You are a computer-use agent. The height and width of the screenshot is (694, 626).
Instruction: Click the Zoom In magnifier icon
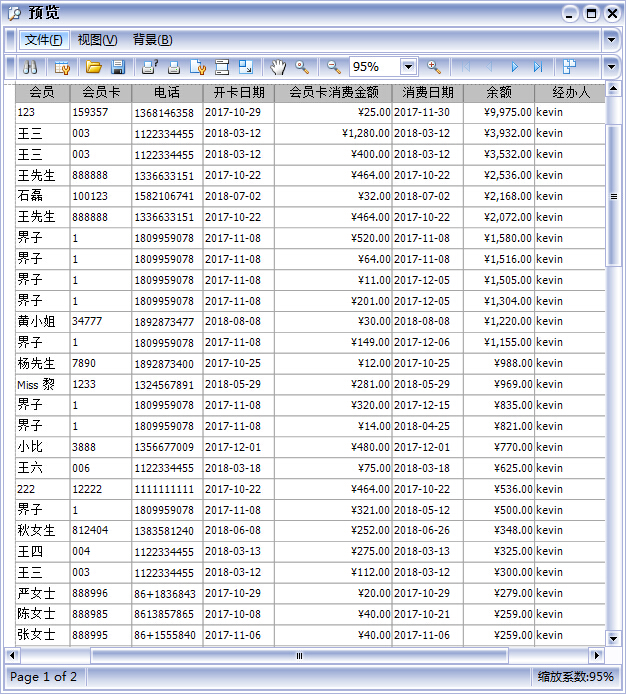434,67
